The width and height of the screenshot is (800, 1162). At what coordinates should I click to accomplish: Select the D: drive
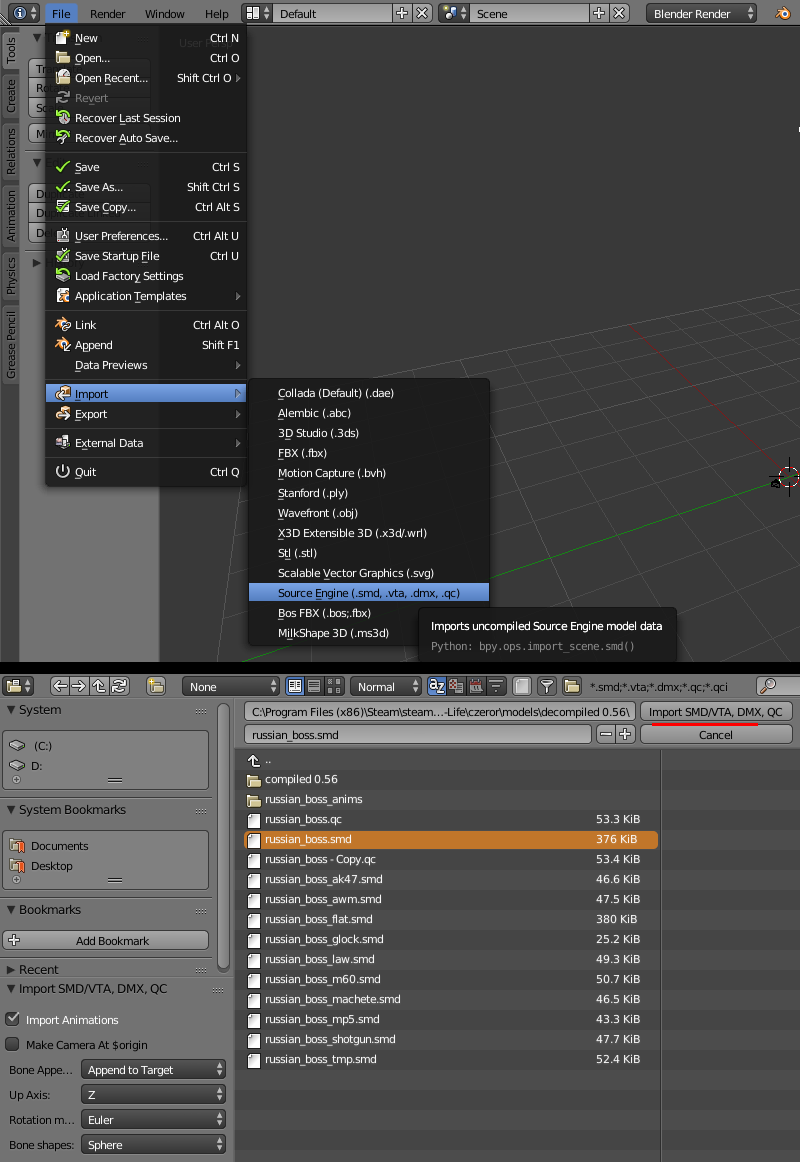tap(106, 766)
